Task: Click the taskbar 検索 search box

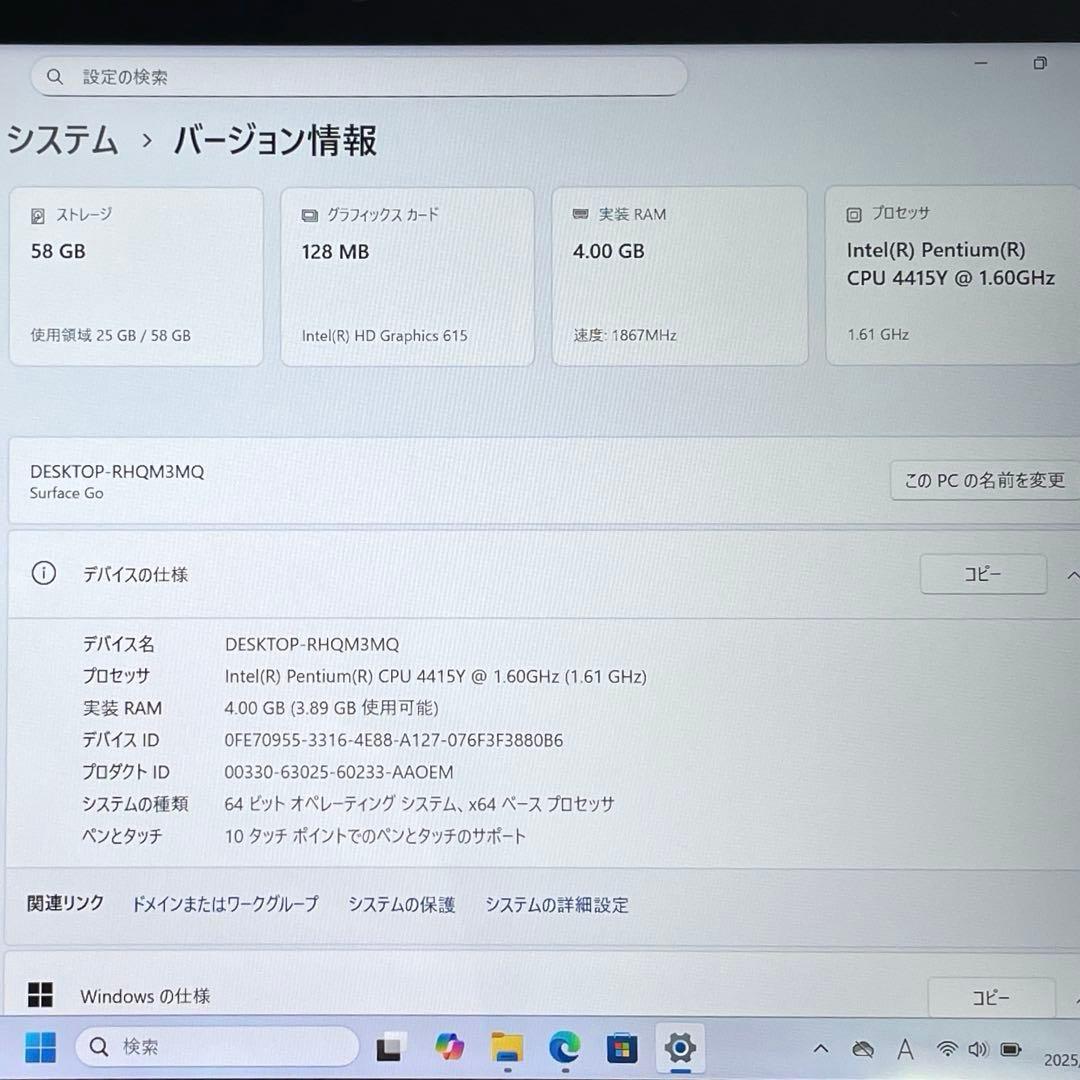Action: (x=217, y=1047)
